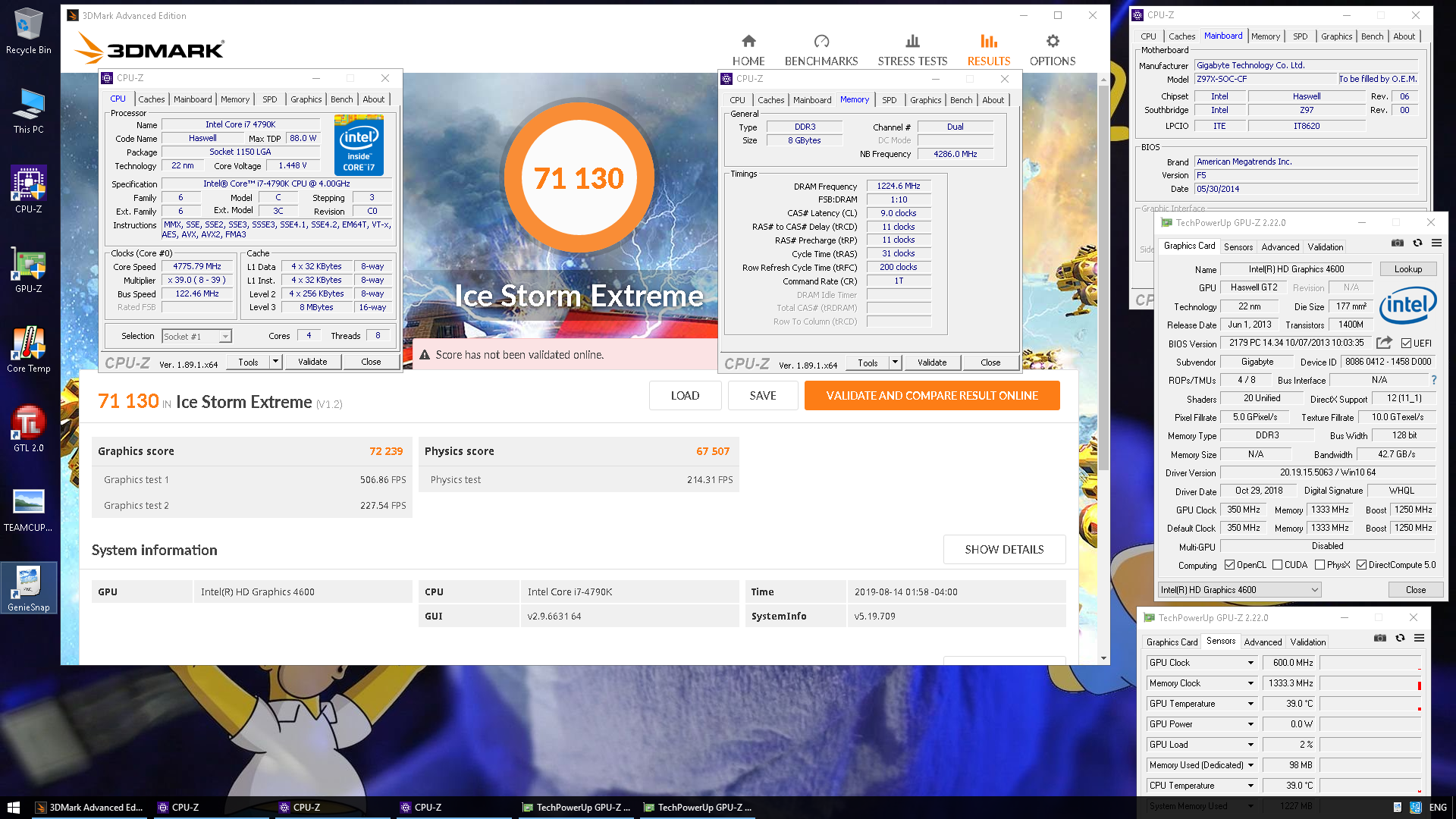Click camera icon in GPU-Z Sensors window
The height and width of the screenshot is (819, 1456).
[x=1379, y=638]
